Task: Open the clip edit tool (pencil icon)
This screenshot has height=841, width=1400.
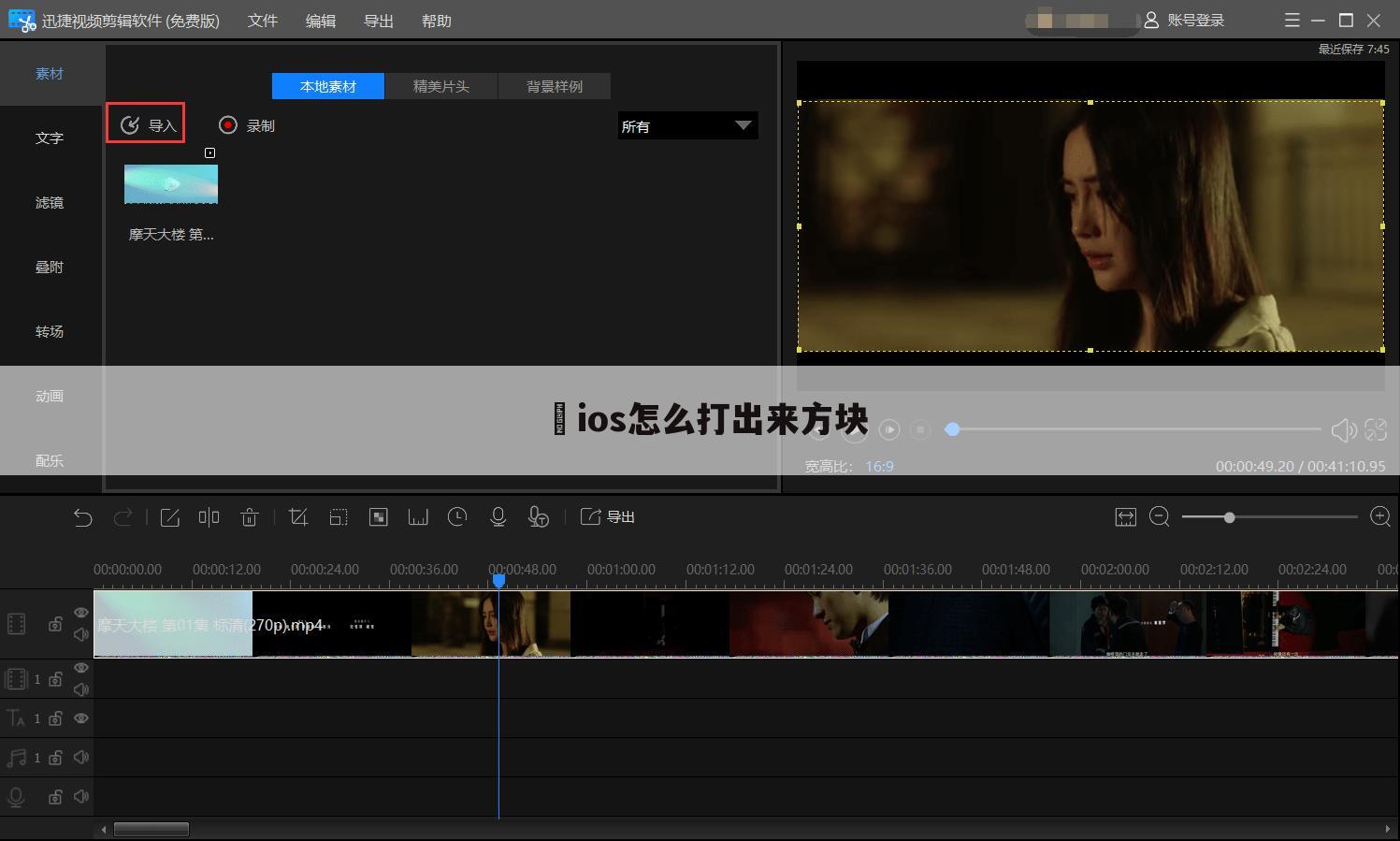Action: tap(169, 517)
